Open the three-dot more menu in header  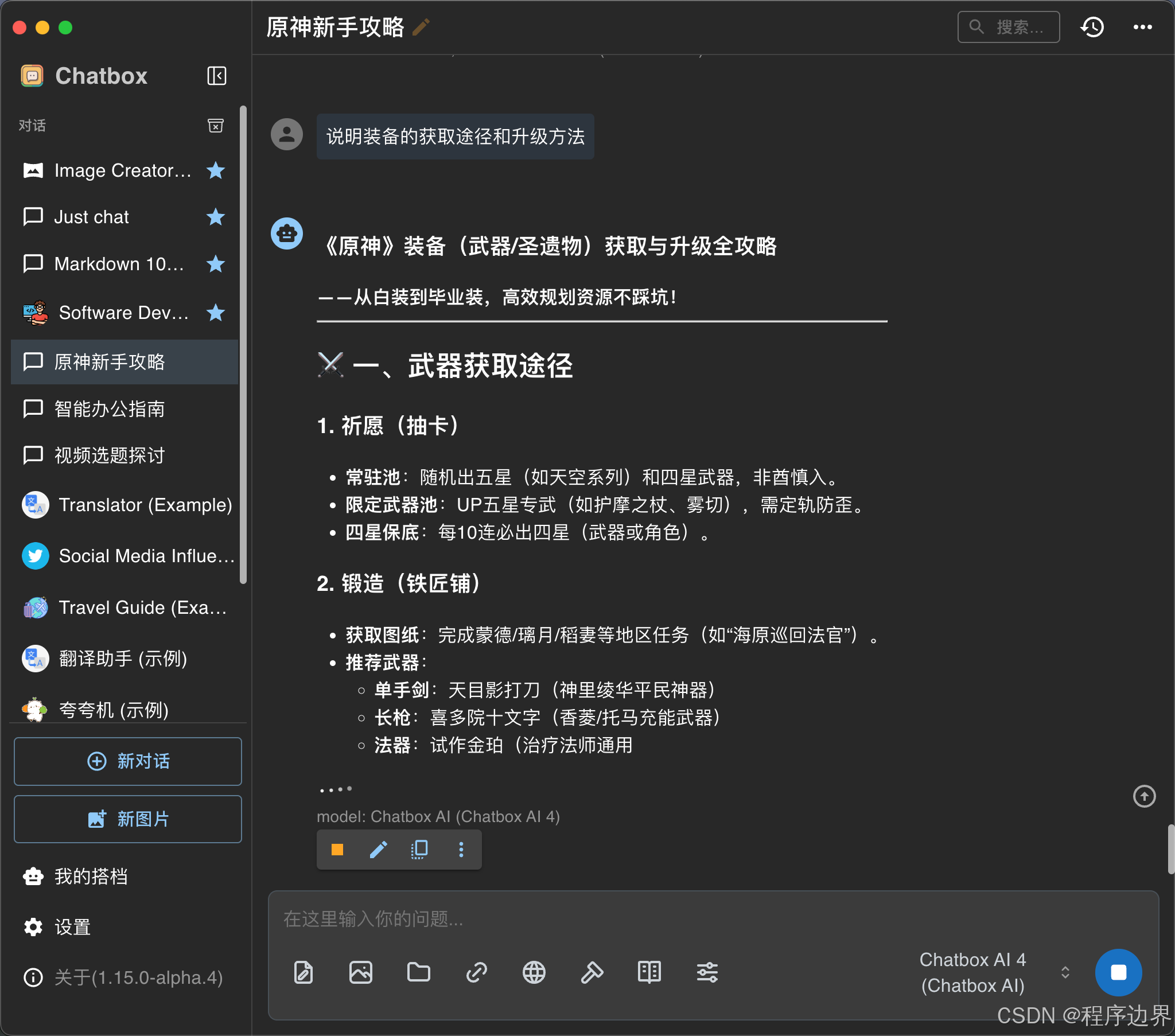coord(1142,27)
